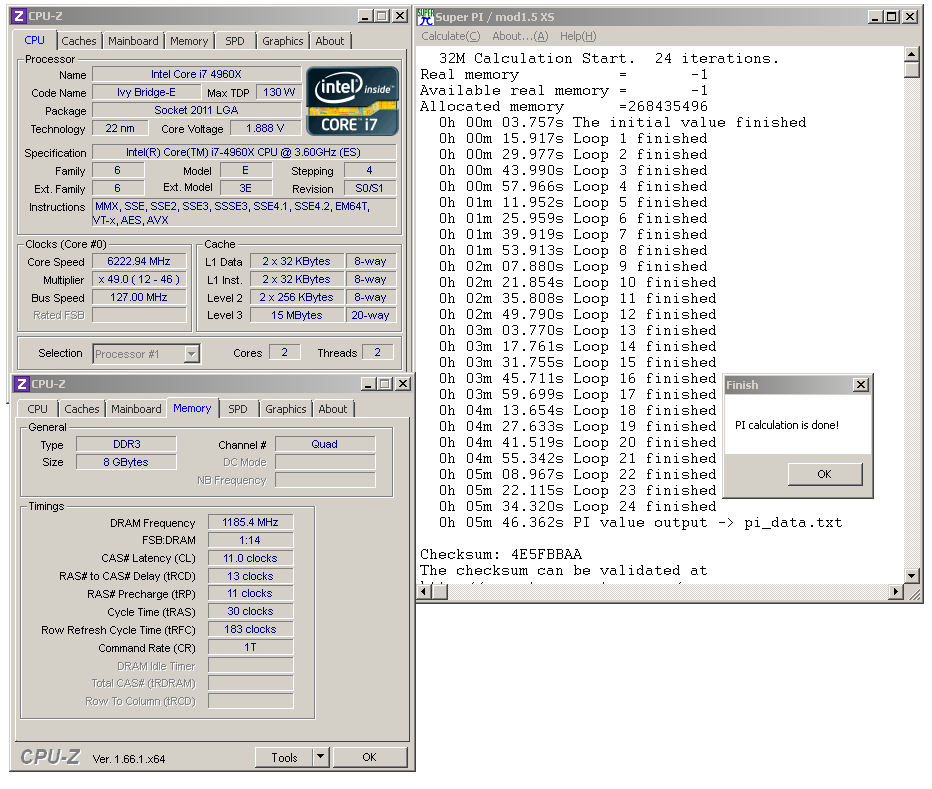
Task: Click the Super PI horizontal scrollbar left arrow
Action: tap(424, 592)
